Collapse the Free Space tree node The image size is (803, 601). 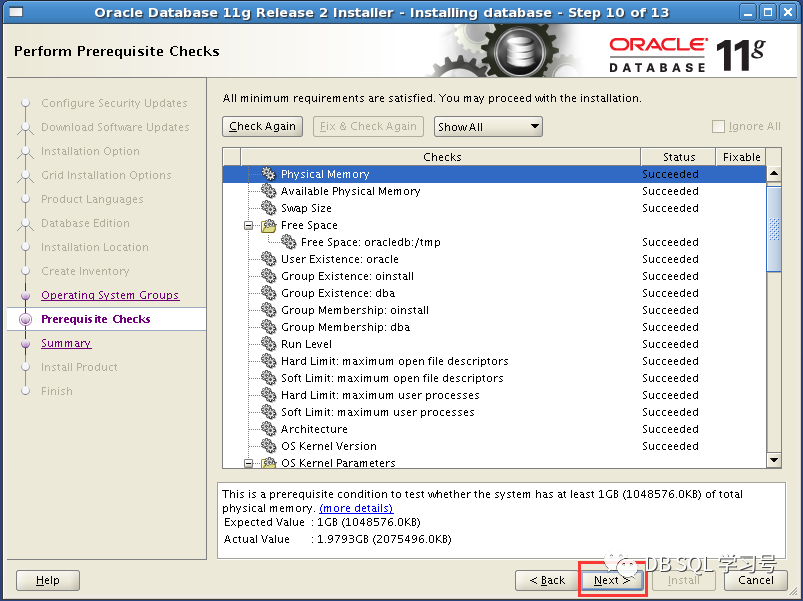pos(248,225)
